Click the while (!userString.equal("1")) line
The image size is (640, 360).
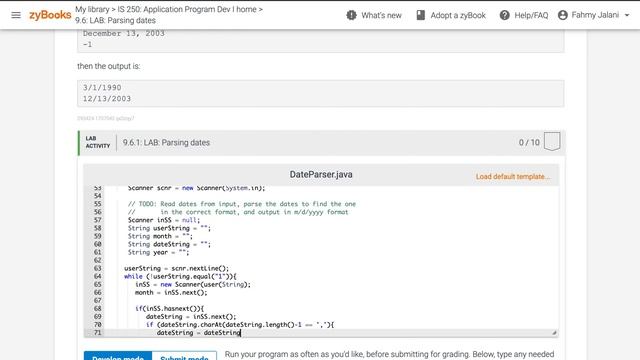(180, 276)
